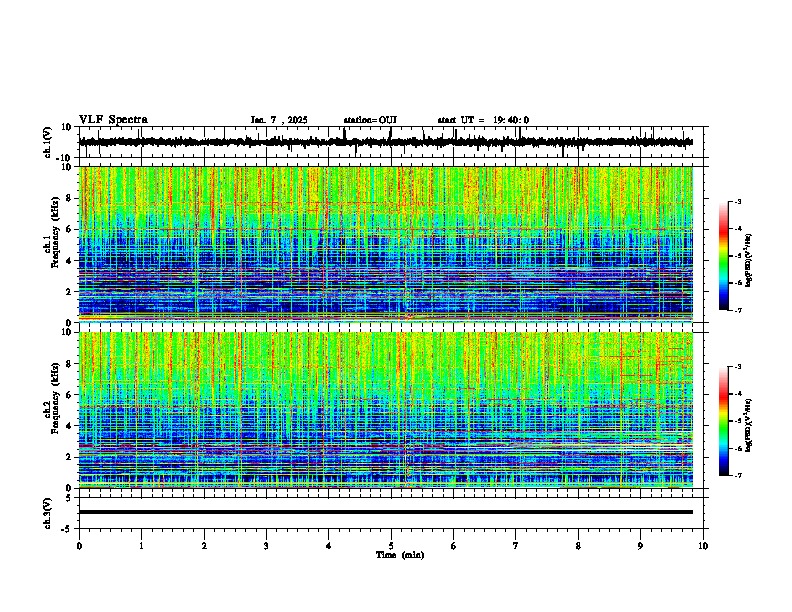Viewport: 792px width, 612px height.
Task: Click the "-5" tick on ch.3(V) axis
Action: [67, 529]
